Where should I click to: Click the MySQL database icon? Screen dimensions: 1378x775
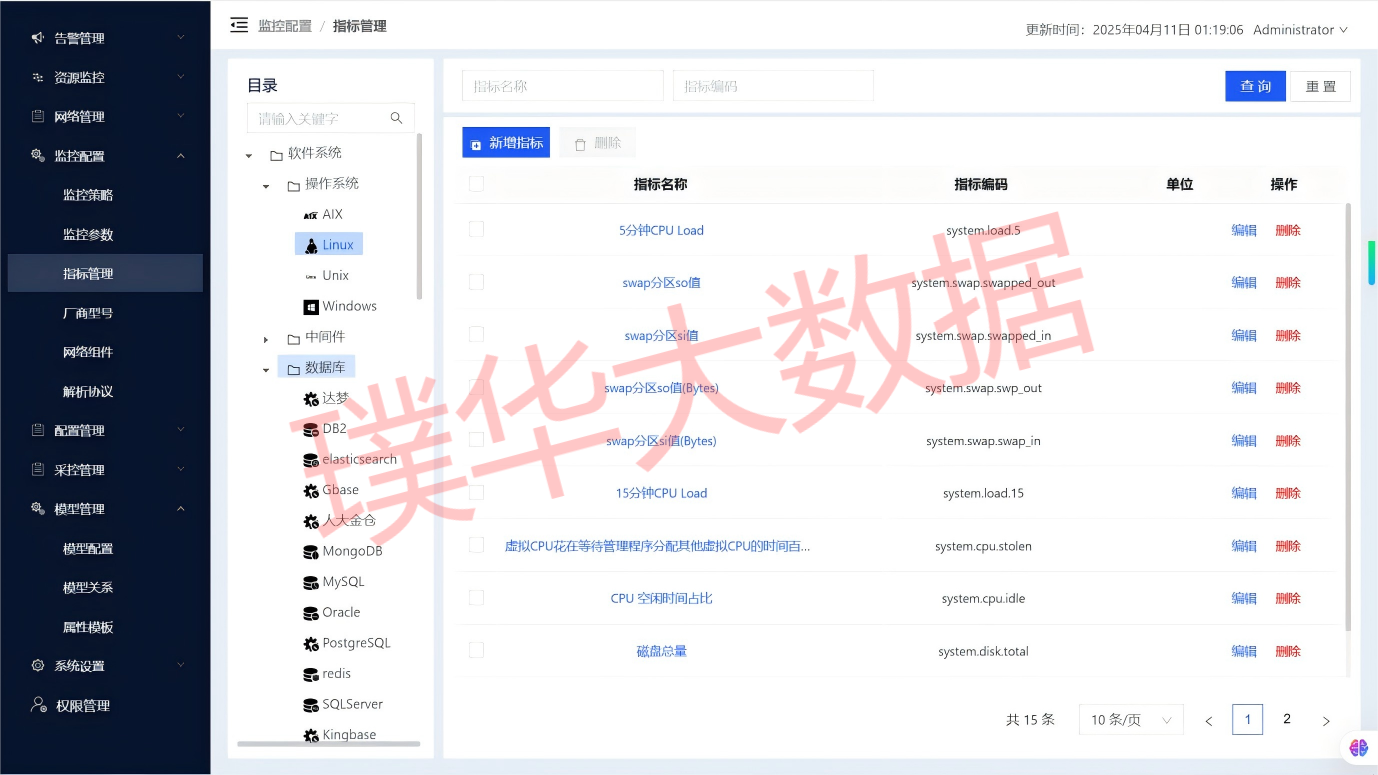tap(311, 582)
